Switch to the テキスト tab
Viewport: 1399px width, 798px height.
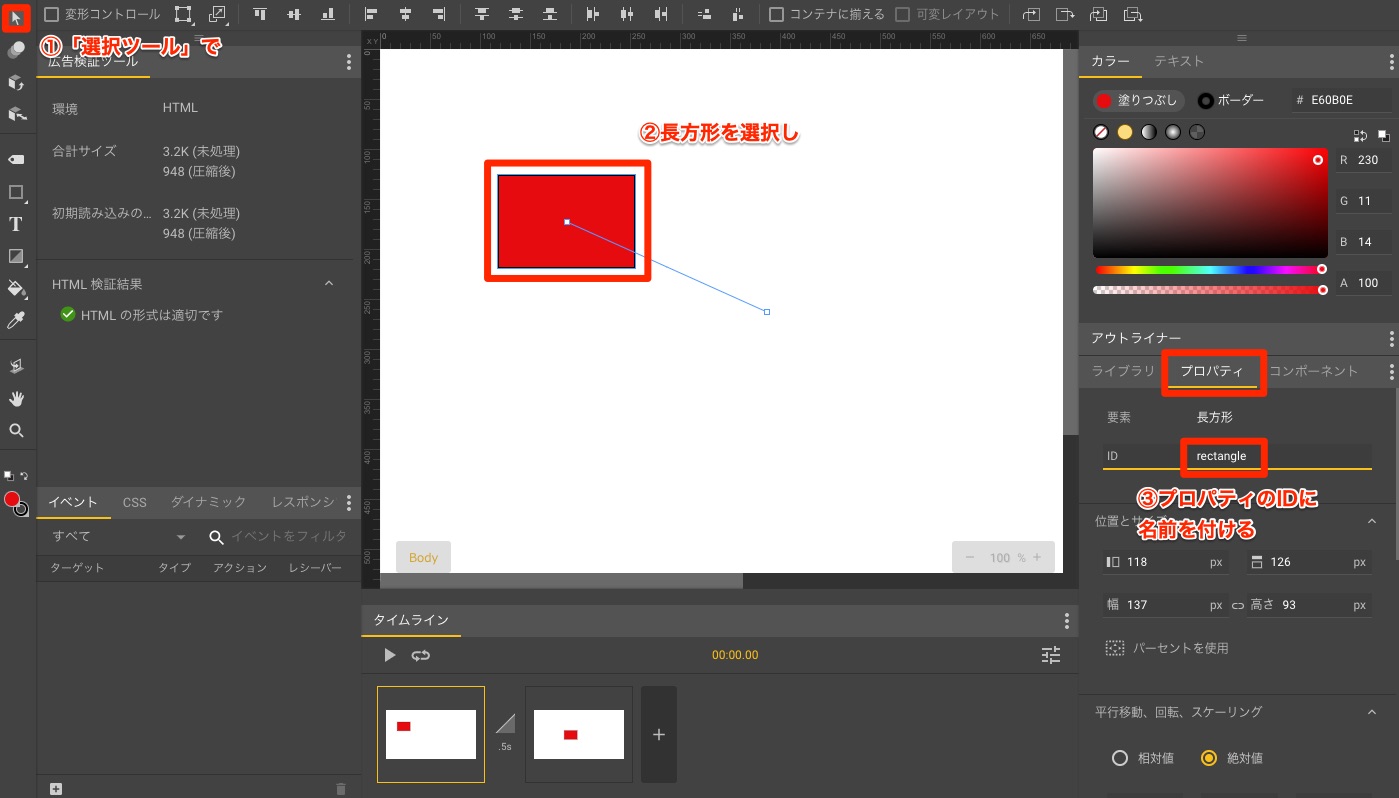[x=1179, y=61]
